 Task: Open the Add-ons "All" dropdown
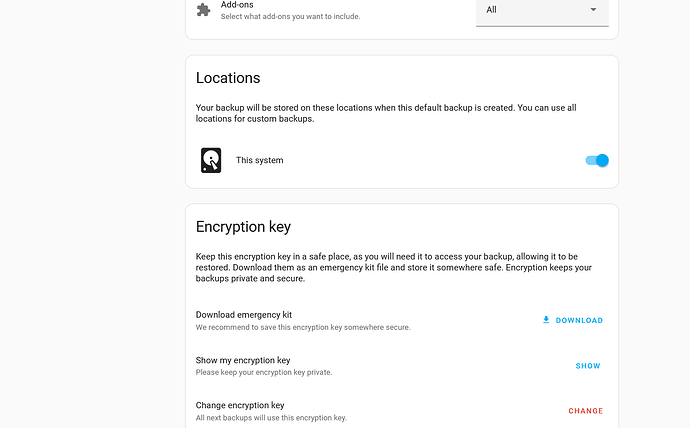542,12
